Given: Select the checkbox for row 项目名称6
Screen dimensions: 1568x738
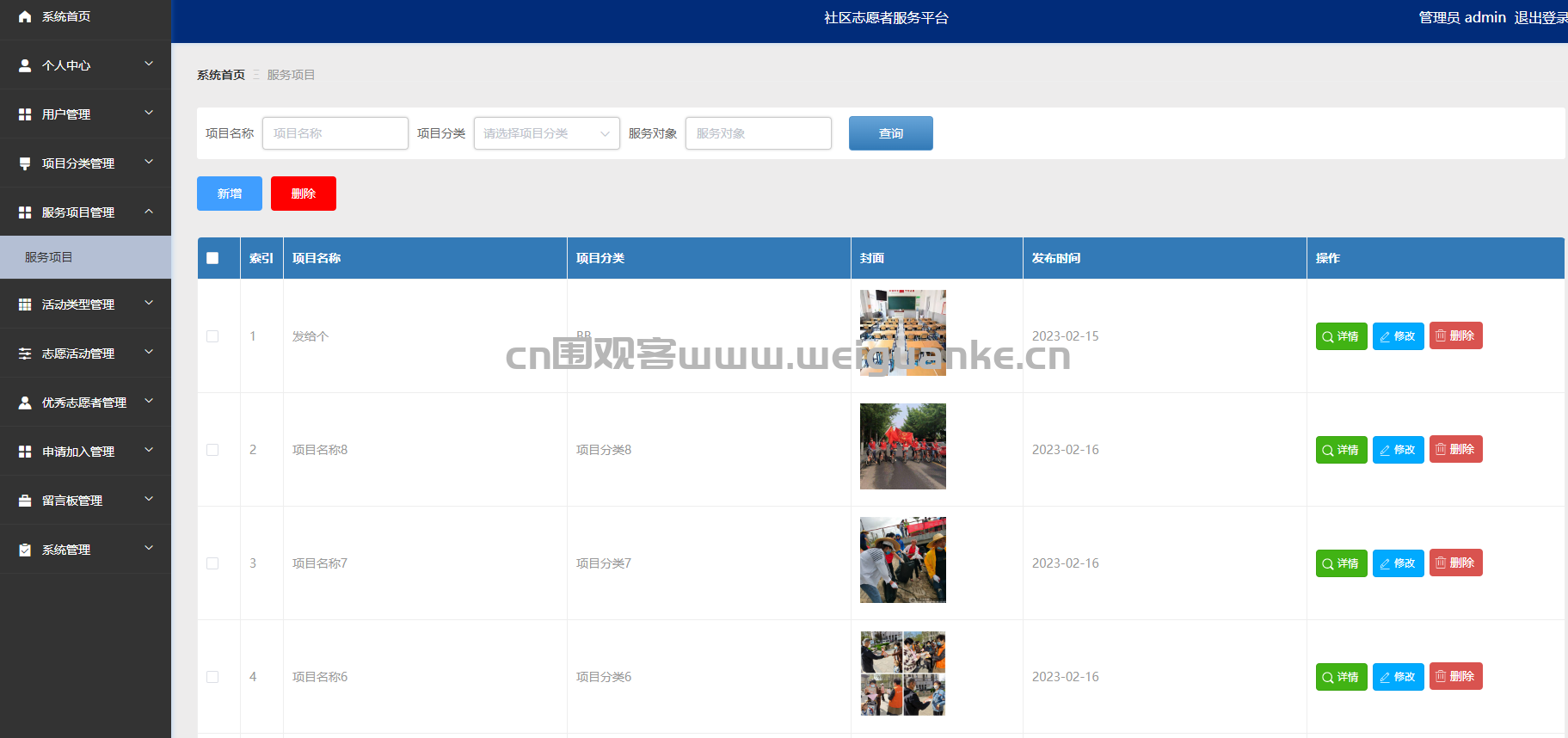Looking at the screenshot, I should [212, 677].
